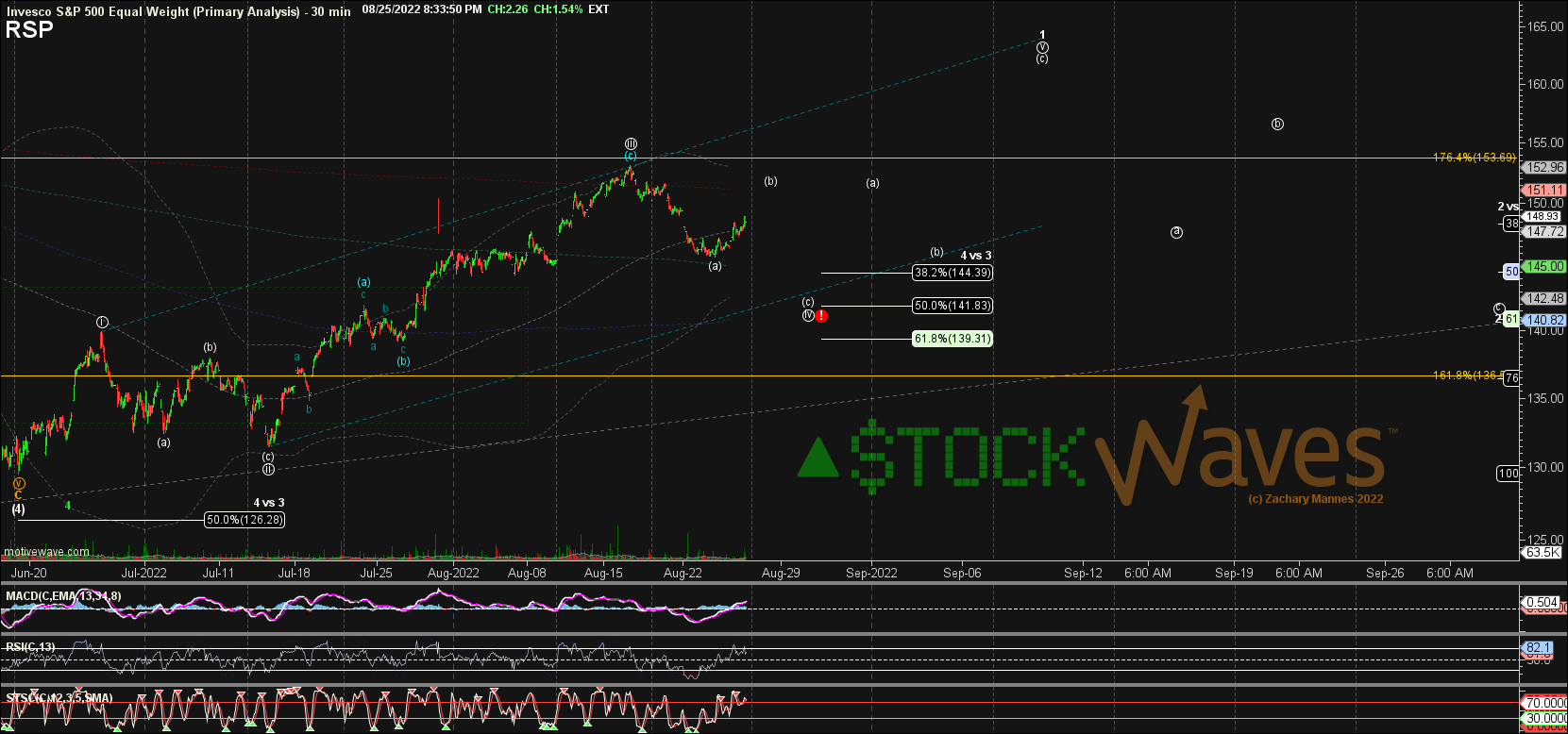Click the green 4 wave label near Jun-20

pos(68,506)
